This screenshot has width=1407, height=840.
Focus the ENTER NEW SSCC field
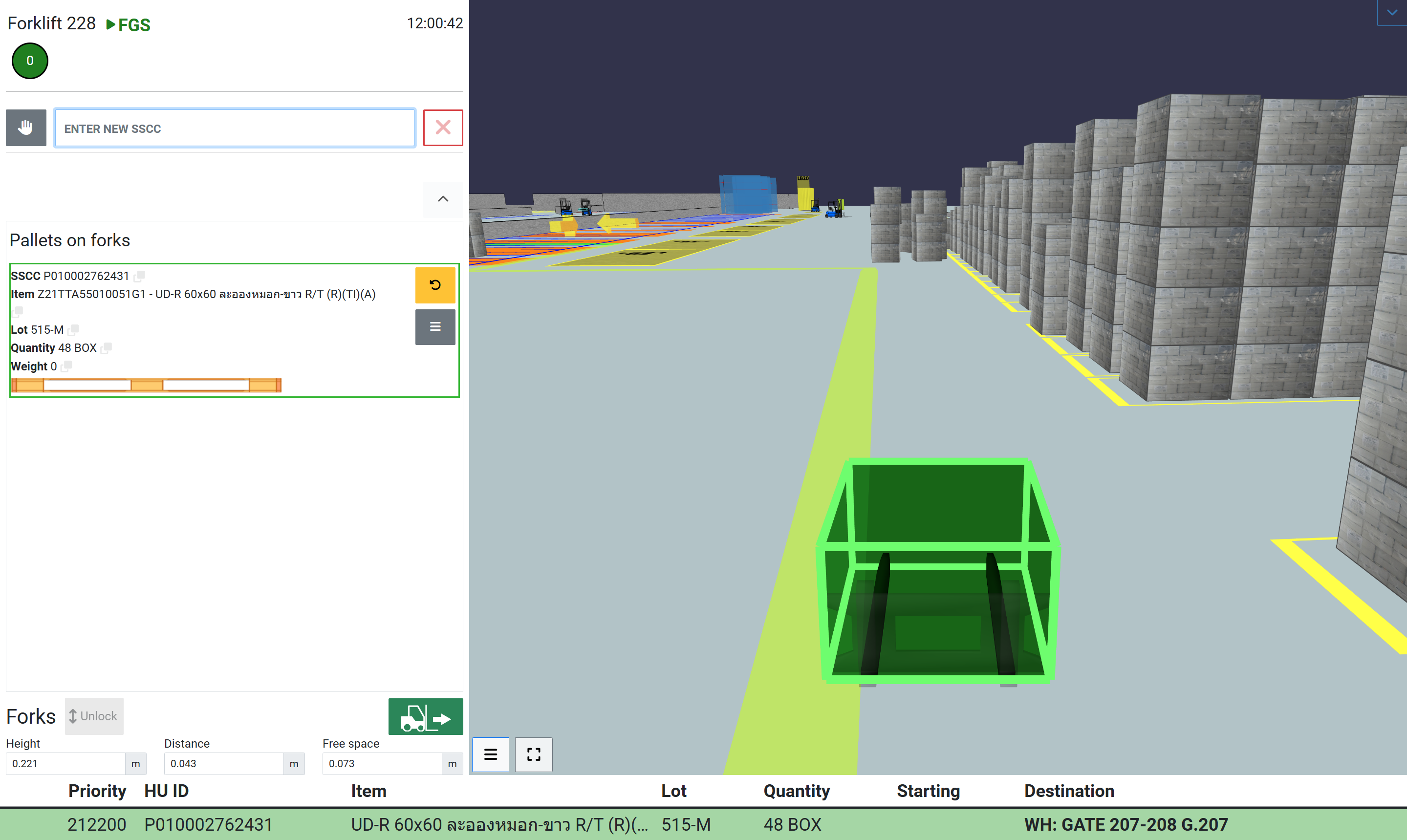click(x=234, y=129)
